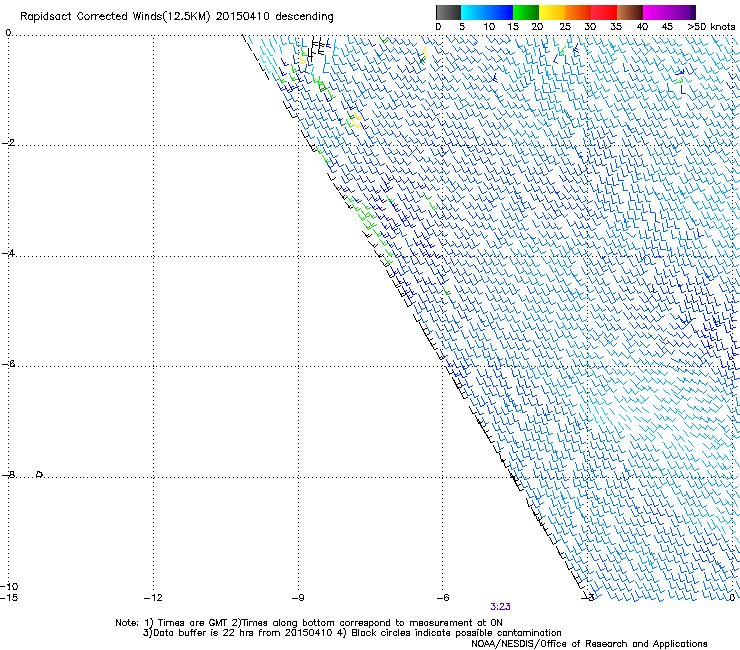Image resolution: width=740 pixels, height=650 pixels.
Task: Click the chart title 'Rapidscat Corrected Winds(12.5KM)'
Action: point(115,17)
